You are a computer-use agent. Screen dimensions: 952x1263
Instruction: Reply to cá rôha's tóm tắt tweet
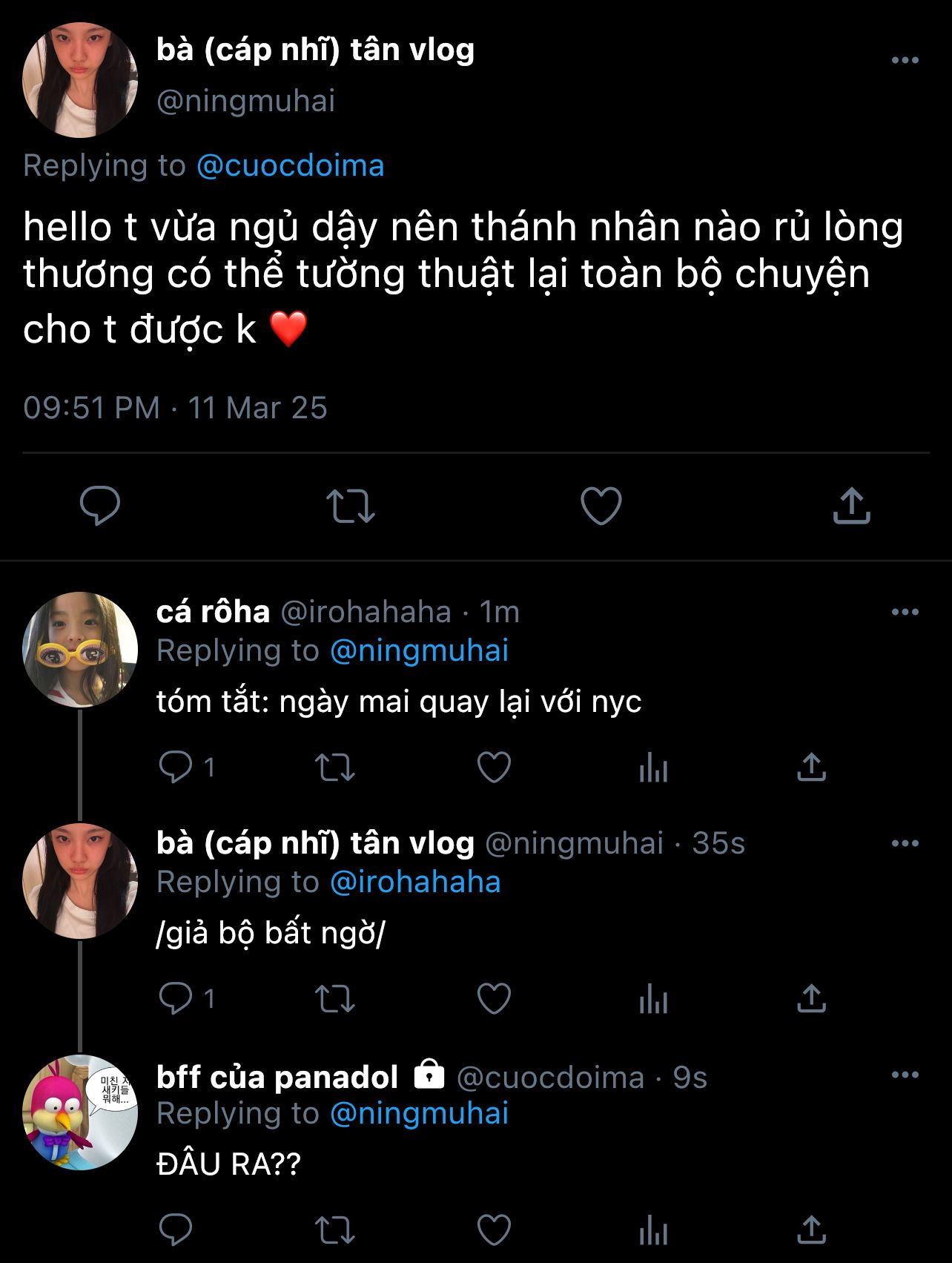176,767
